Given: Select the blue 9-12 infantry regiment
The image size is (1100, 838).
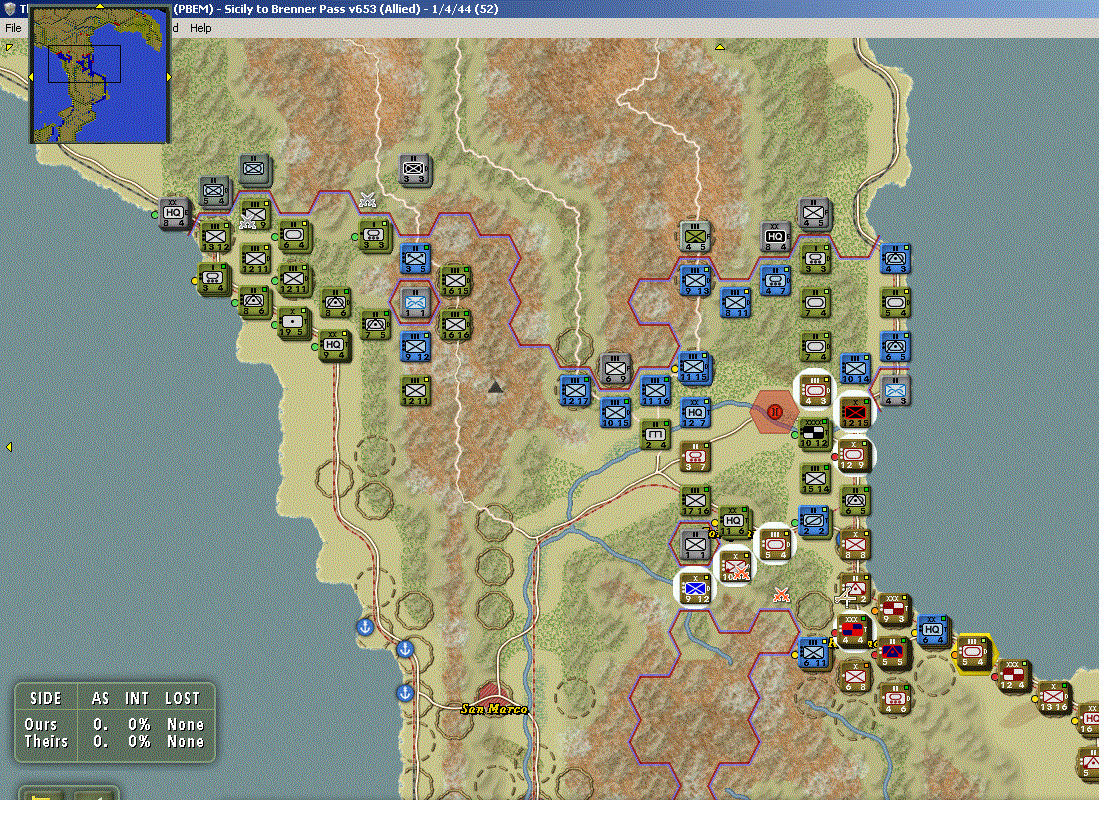Looking at the screenshot, I should [x=415, y=346].
